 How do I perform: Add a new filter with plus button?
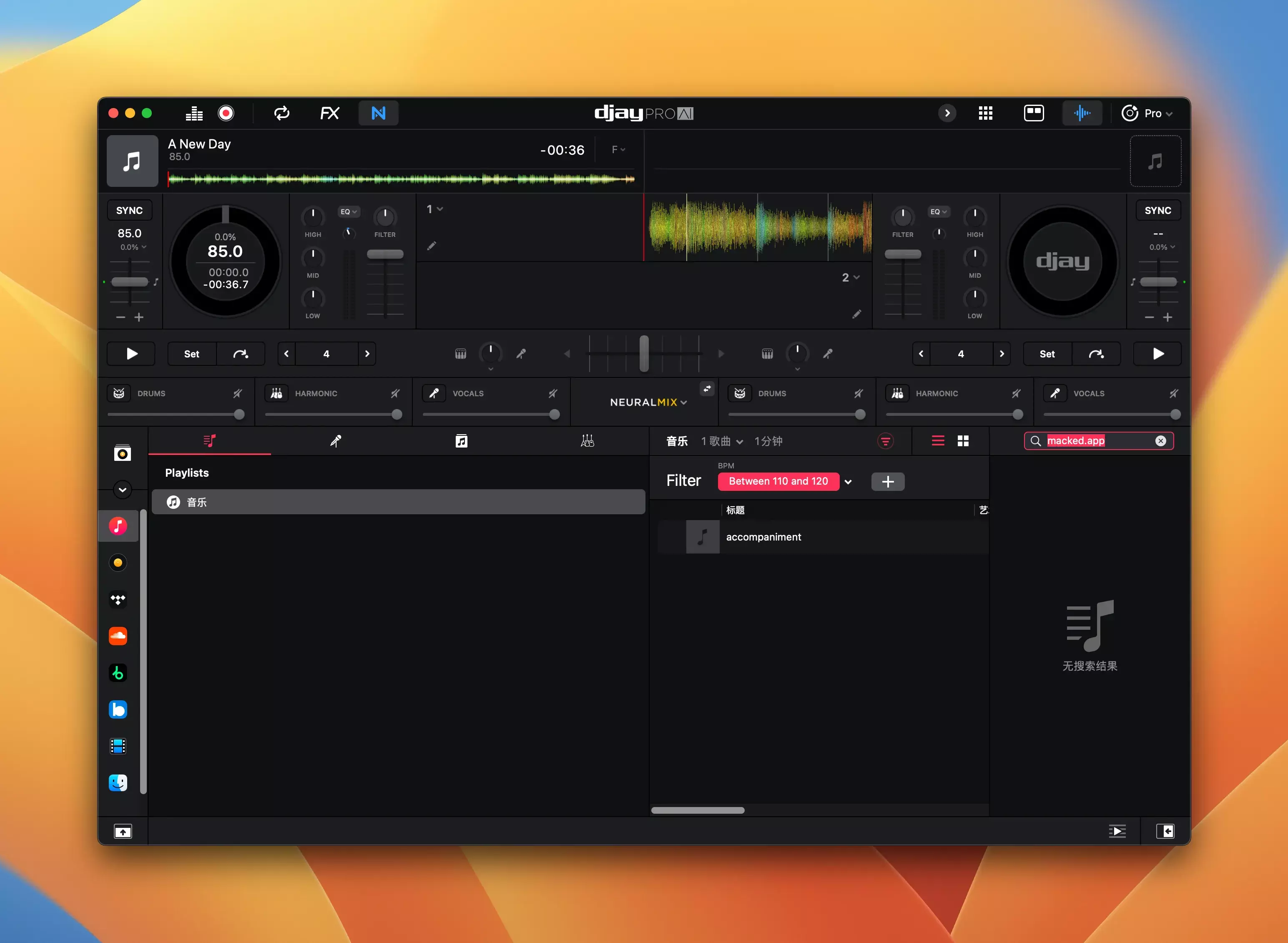tap(887, 482)
